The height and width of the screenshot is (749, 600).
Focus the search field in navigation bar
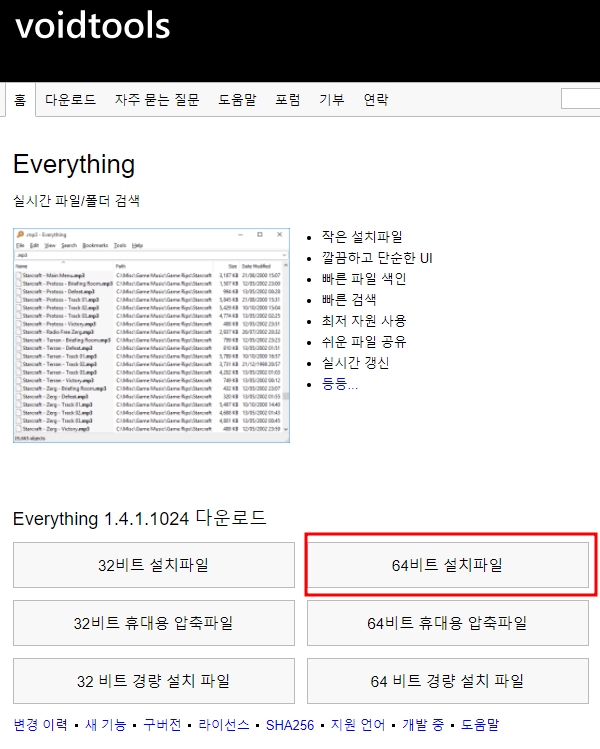point(580,99)
